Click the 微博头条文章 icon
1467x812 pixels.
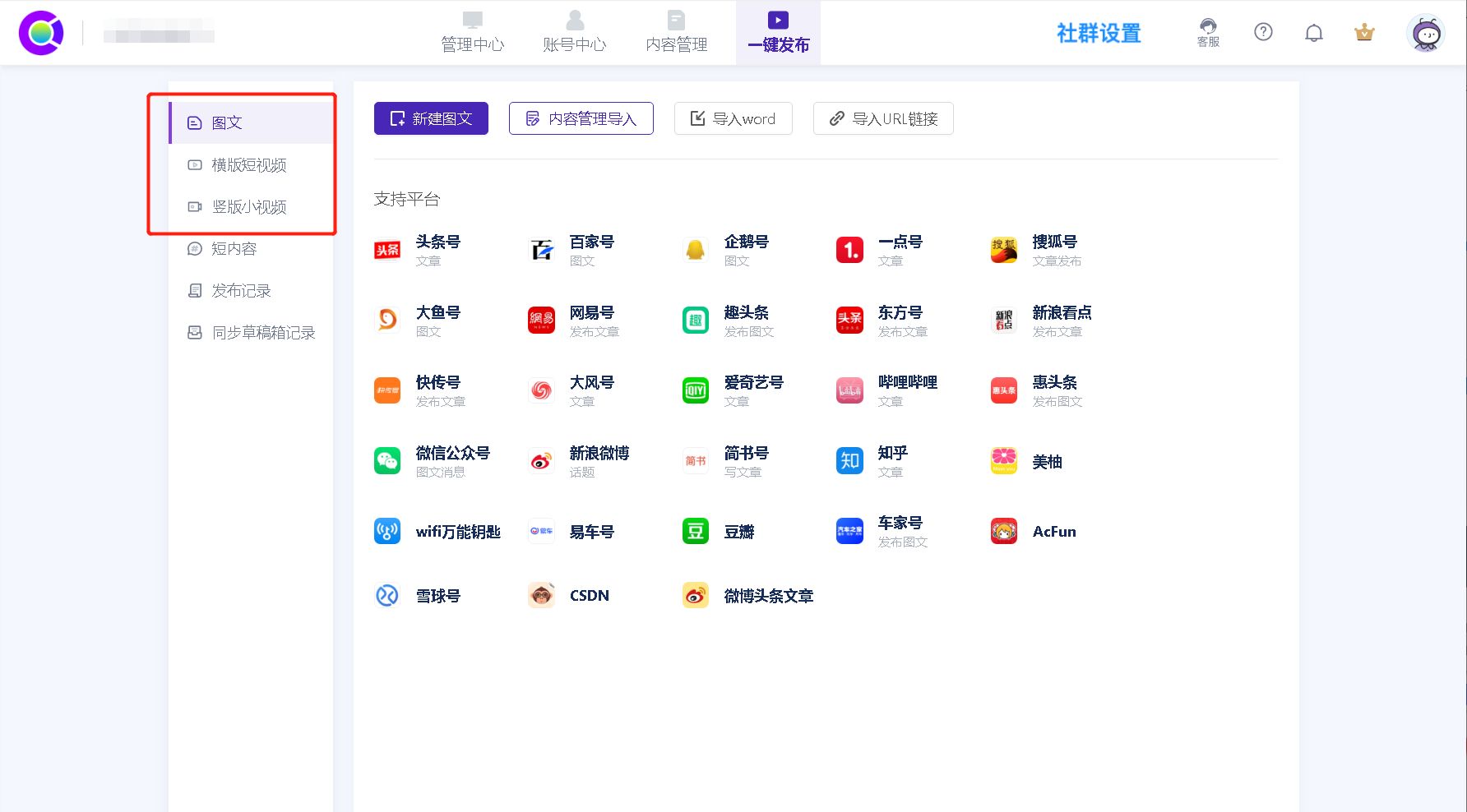pyautogui.click(x=696, y=595)
